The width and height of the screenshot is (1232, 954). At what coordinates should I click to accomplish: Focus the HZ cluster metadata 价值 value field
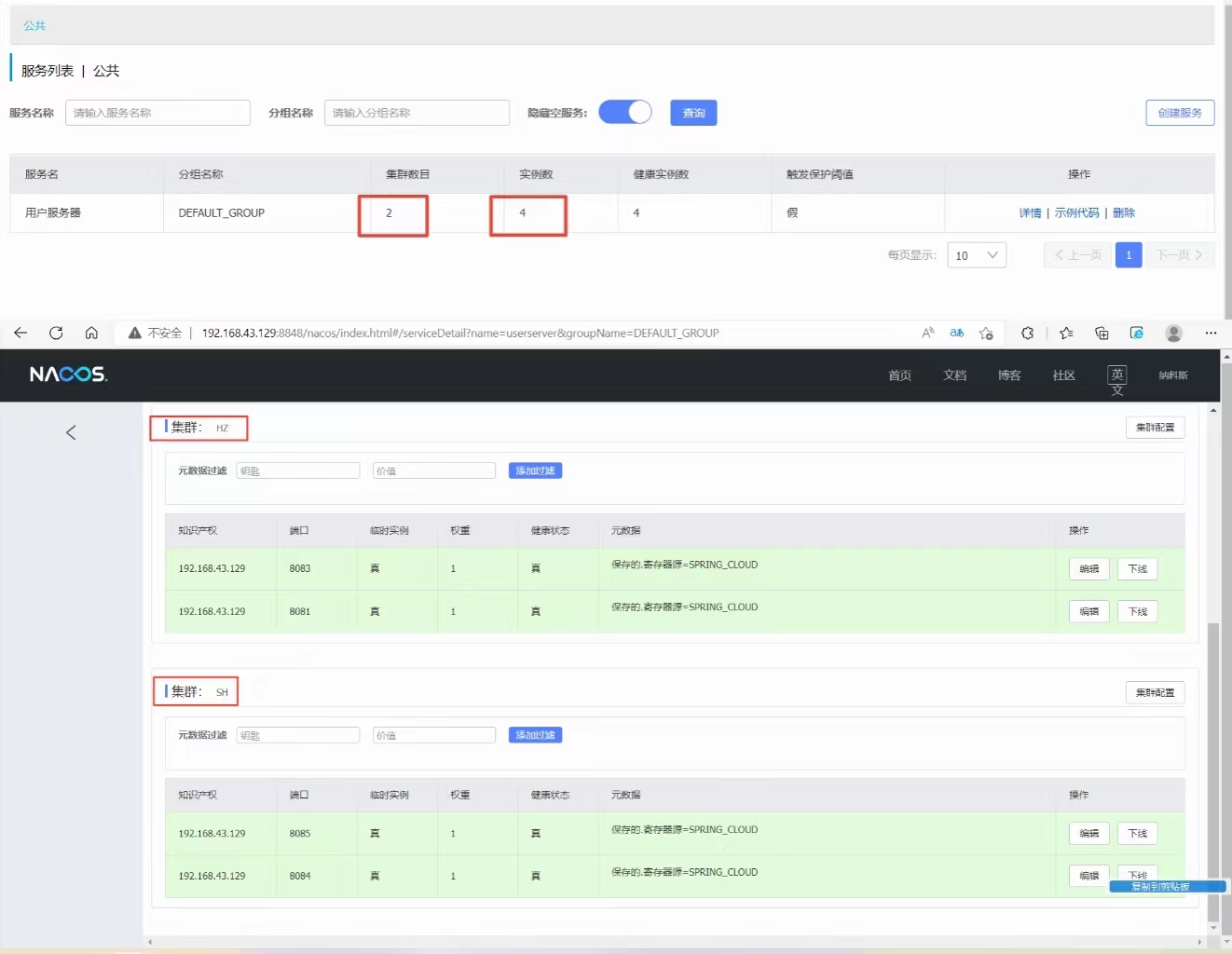(x=434, y=470)
